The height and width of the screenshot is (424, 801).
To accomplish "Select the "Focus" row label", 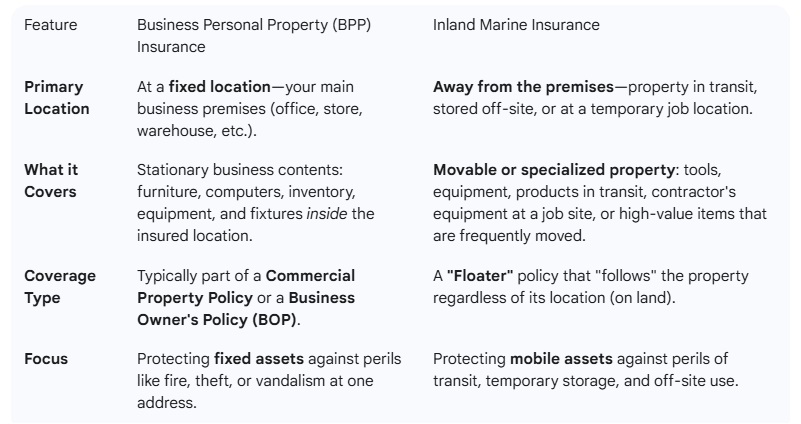I will (46, 358).
